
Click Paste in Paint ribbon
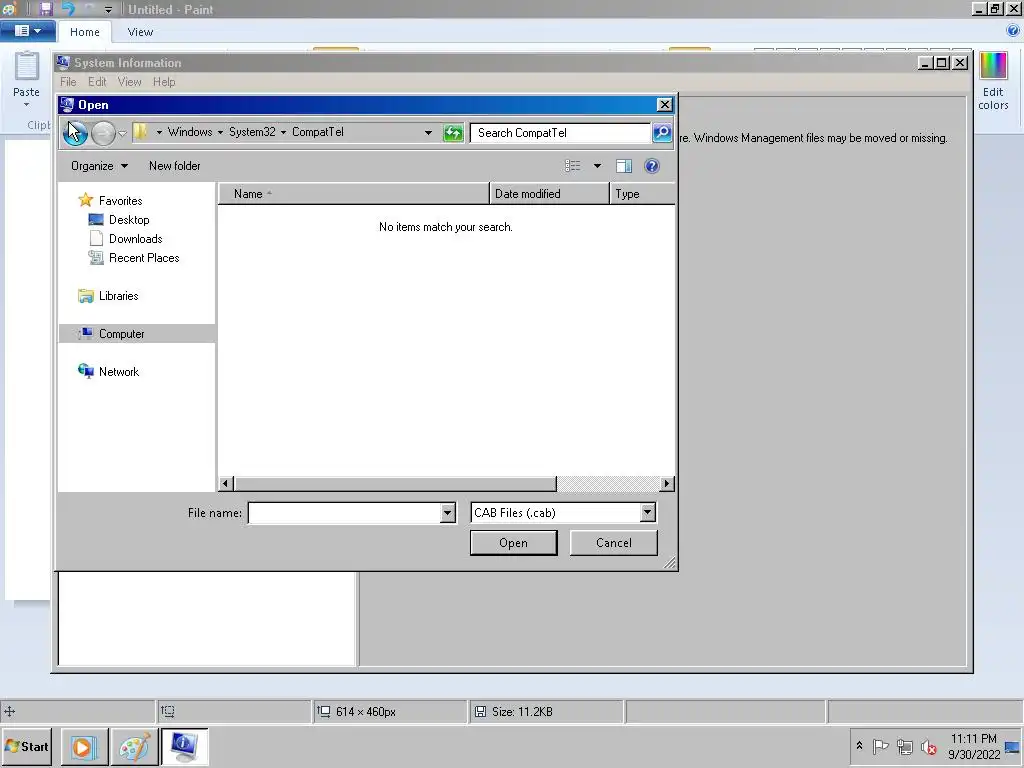point(26,79)
